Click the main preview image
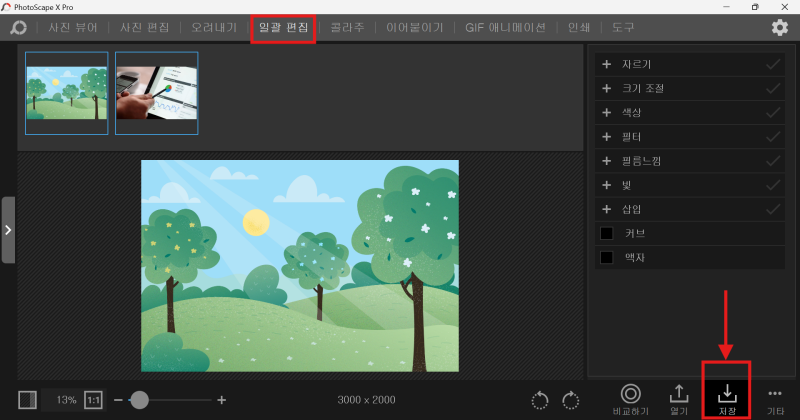Screen dimensions: 800x420 click(300, 266)
